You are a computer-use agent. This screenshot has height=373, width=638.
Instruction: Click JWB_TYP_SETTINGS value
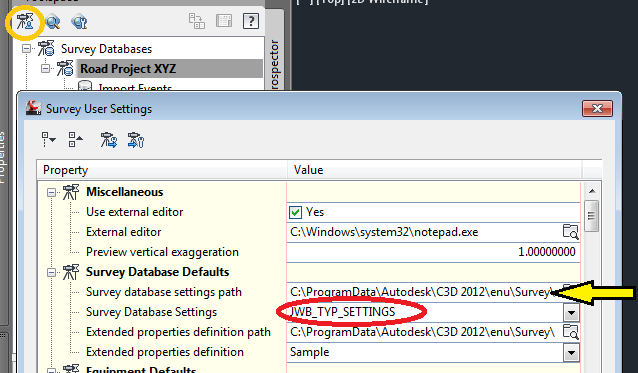pos(343,312)
